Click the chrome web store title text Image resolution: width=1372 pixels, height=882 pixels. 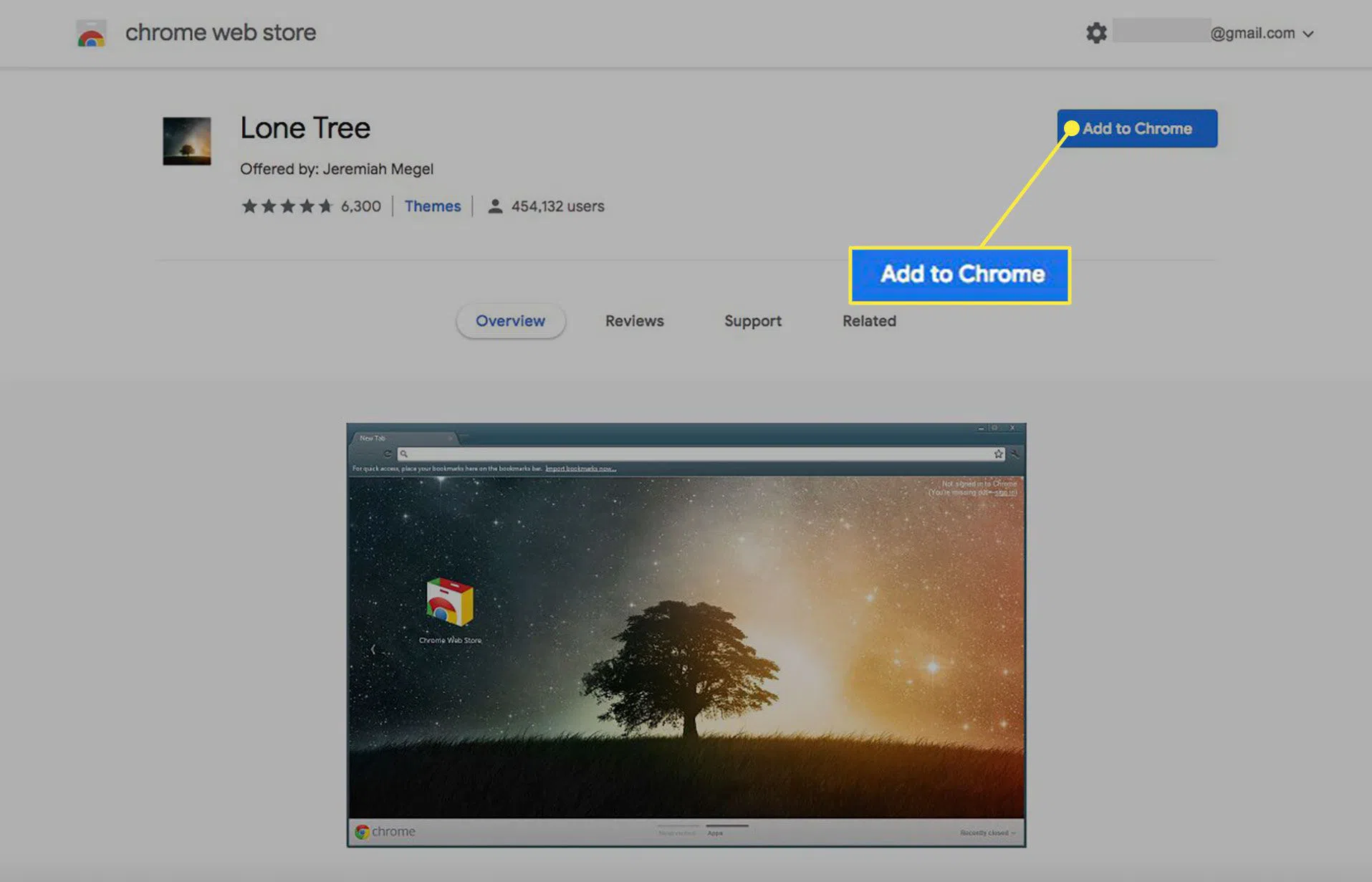pos(221,33)
